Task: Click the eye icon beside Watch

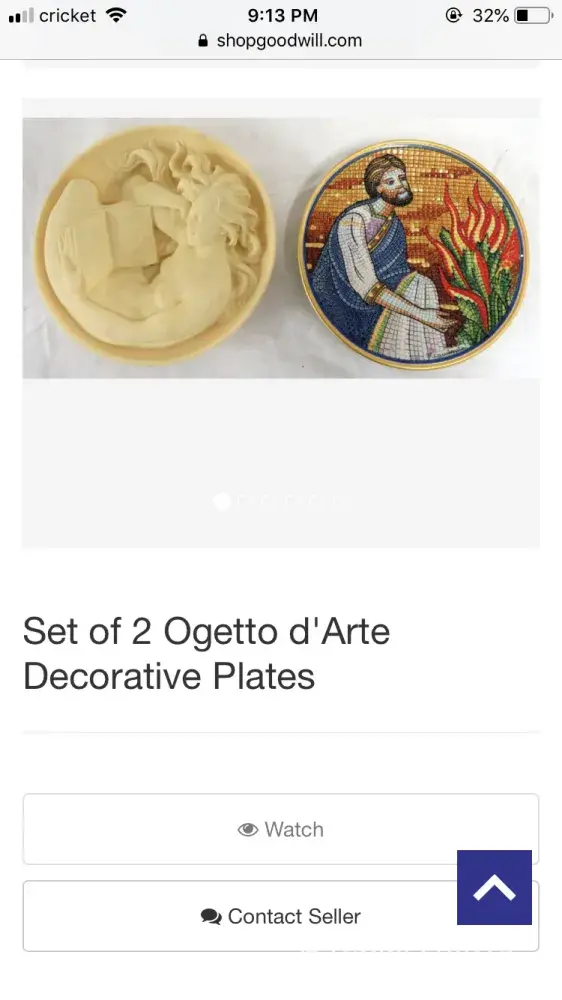Action: (248, 830)
